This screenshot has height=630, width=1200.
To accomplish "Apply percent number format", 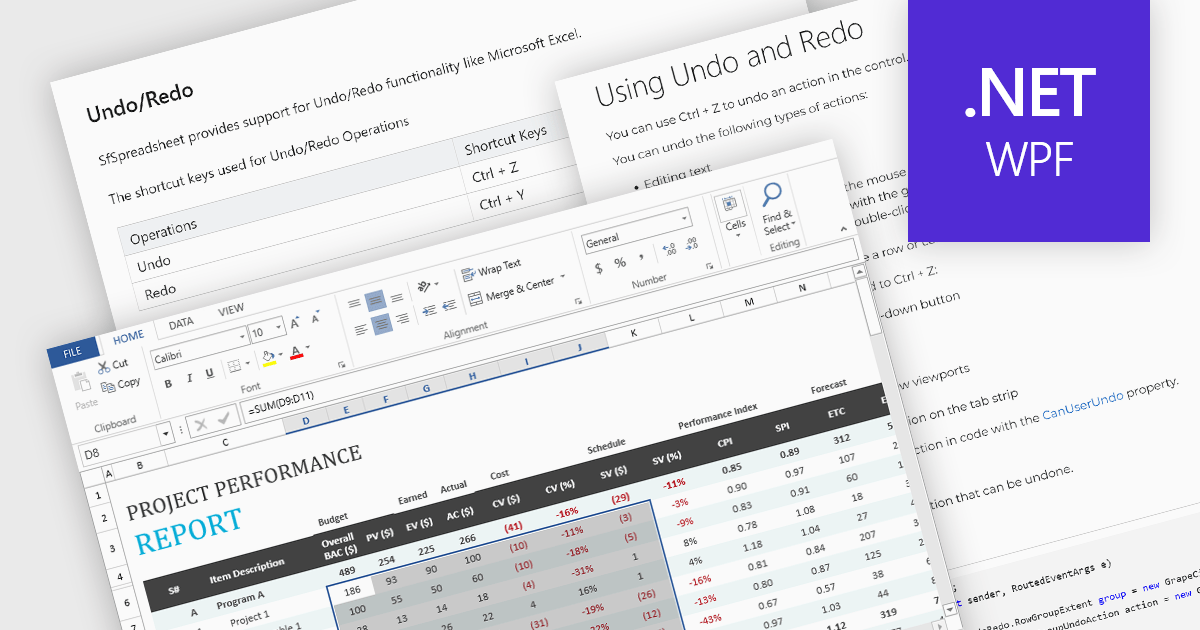I will [x=619, y=262].
